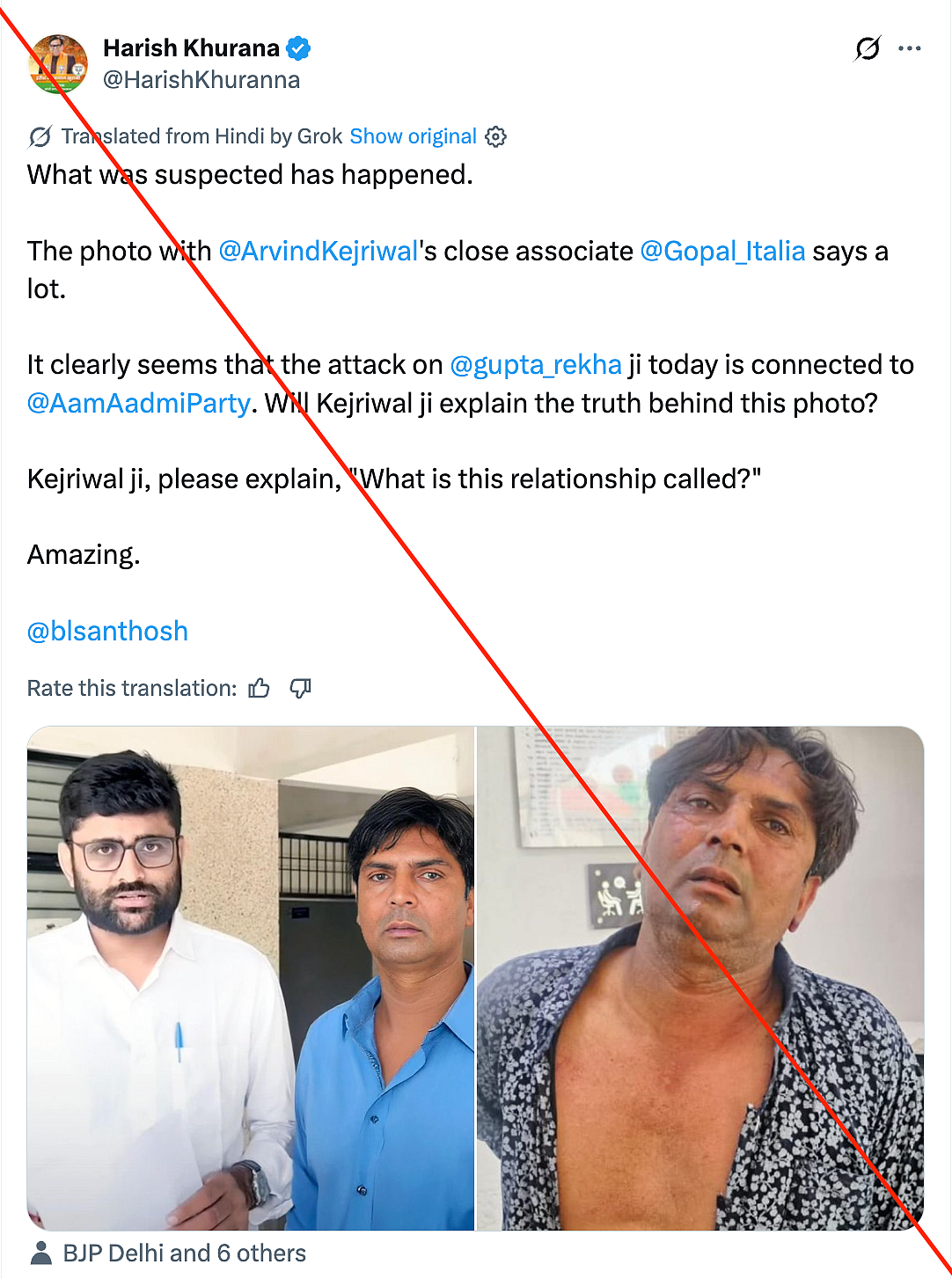Open the Grok icon at top right
Screen dimensions: 952x1279
(x=868, y=48)
